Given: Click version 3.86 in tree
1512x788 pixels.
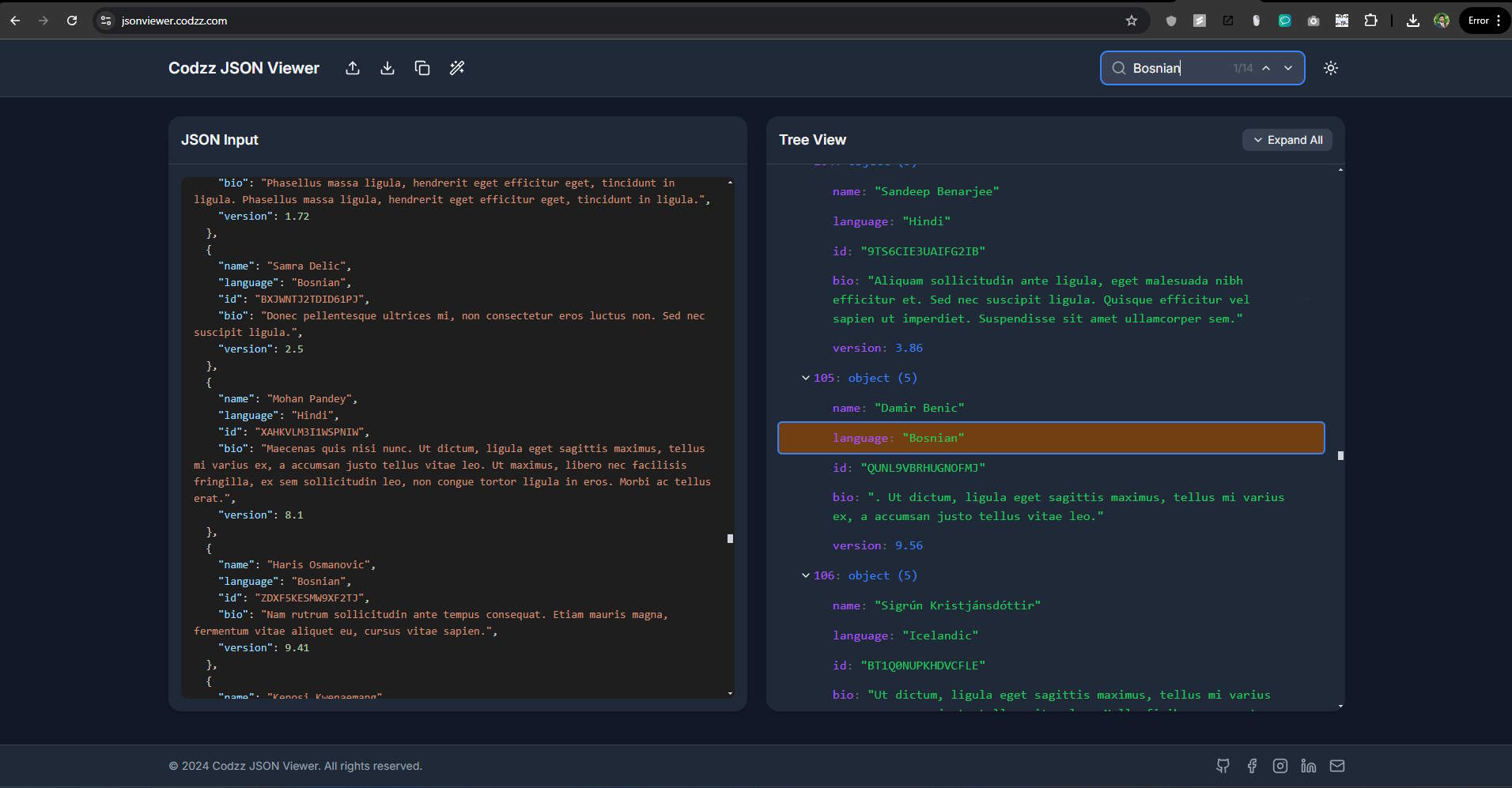Looking at the screenshot, I should (878, 348).
